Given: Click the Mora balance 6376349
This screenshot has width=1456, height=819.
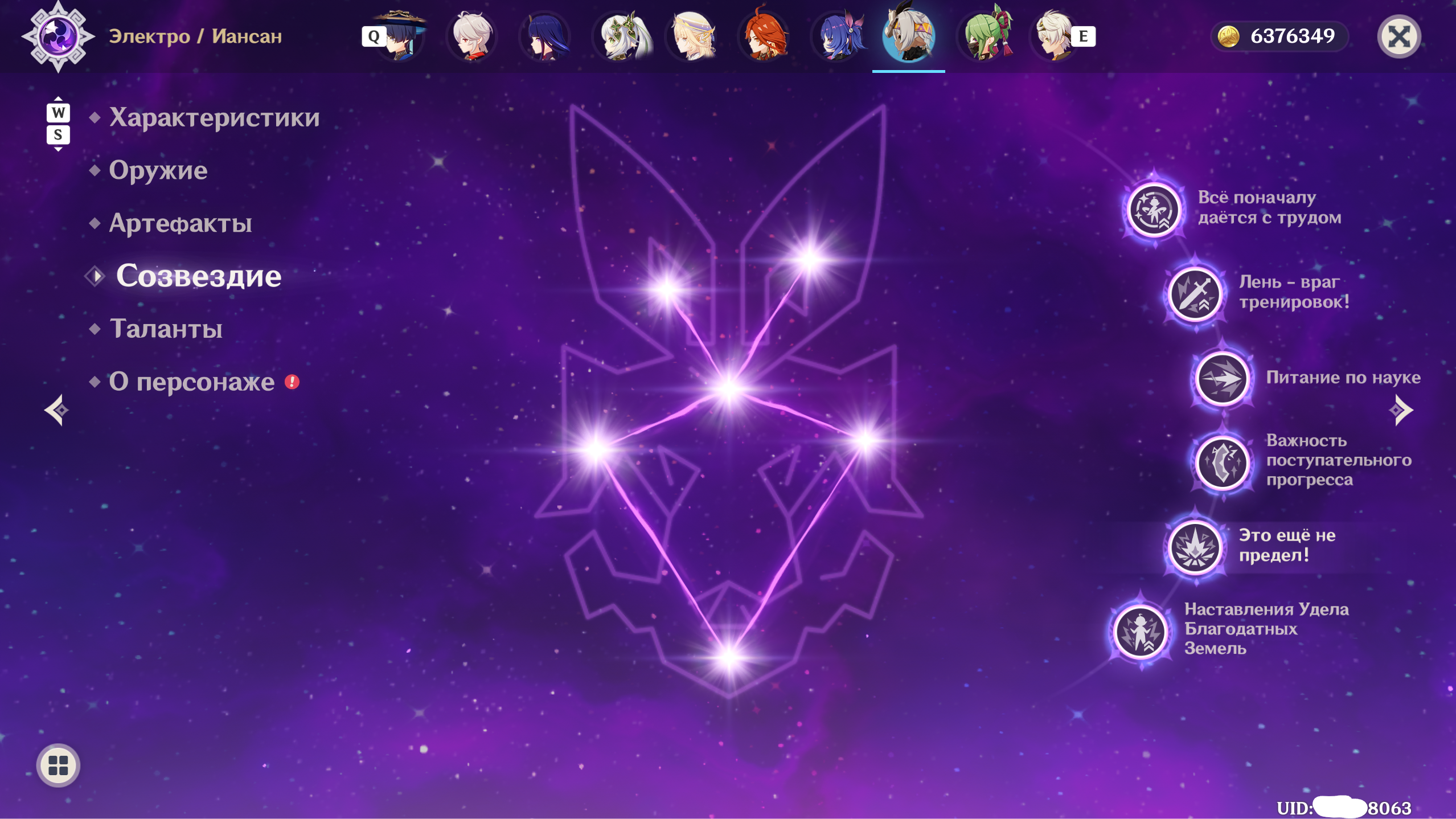Looking at the screenshot, I should click(x=1293, y=36).
